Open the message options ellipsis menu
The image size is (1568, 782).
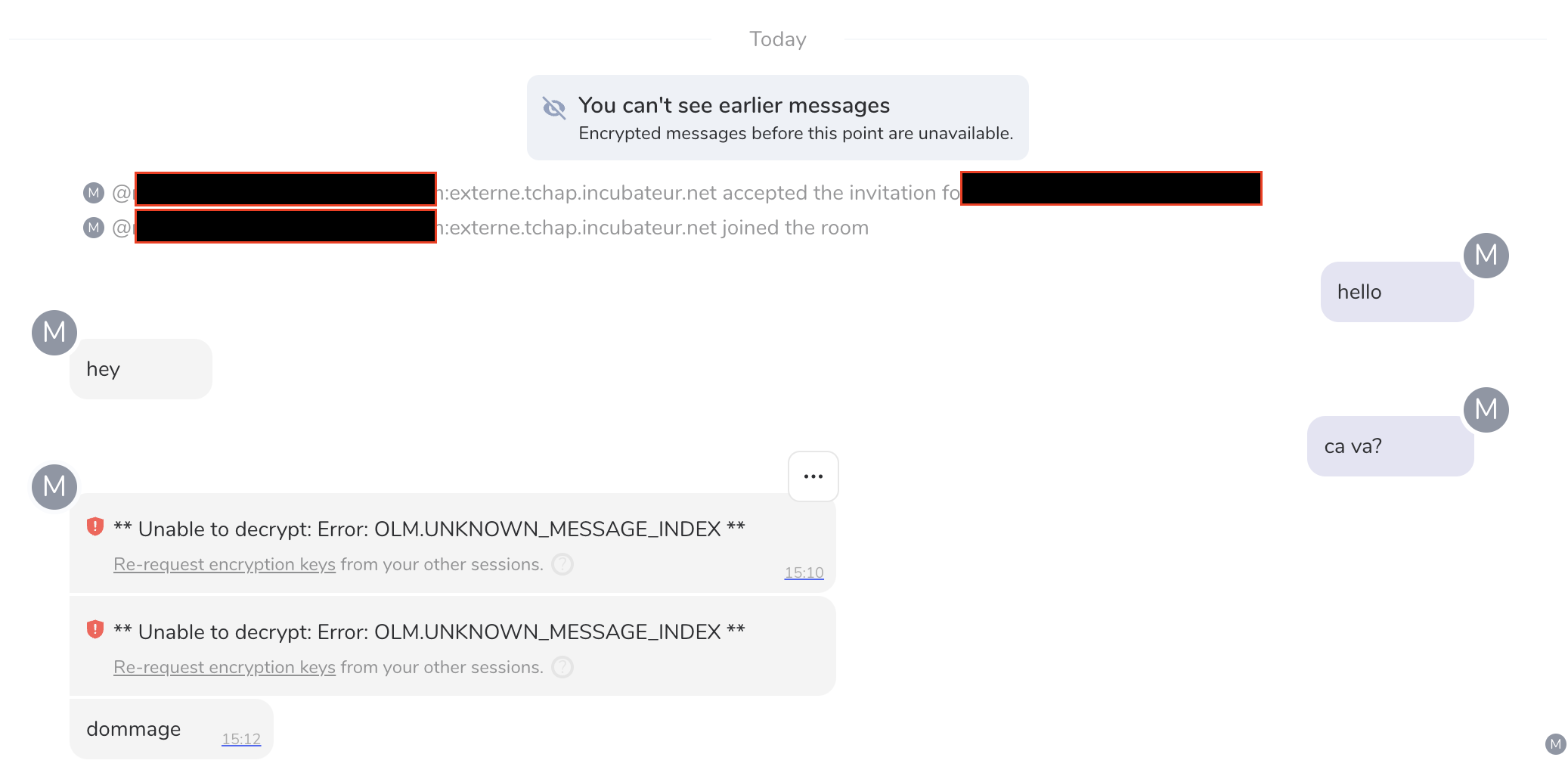[813, 476]
